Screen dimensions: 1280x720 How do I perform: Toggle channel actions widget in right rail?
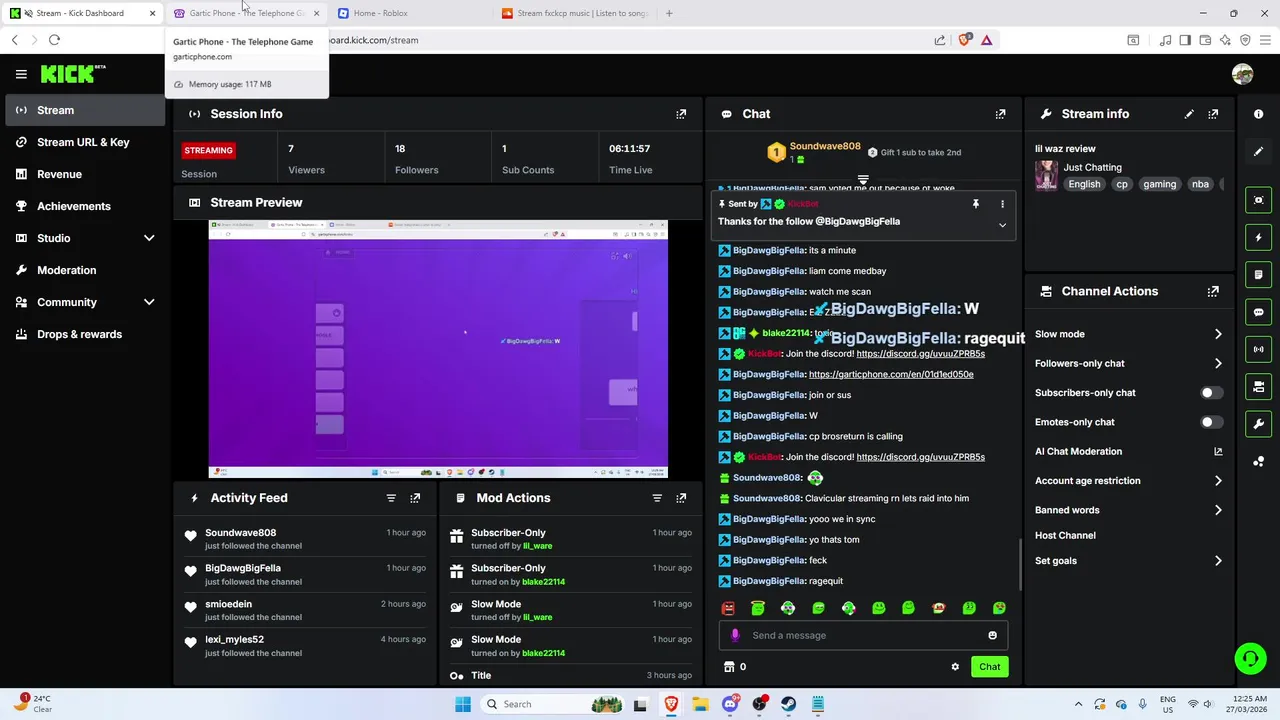[x=1259, y=386]
